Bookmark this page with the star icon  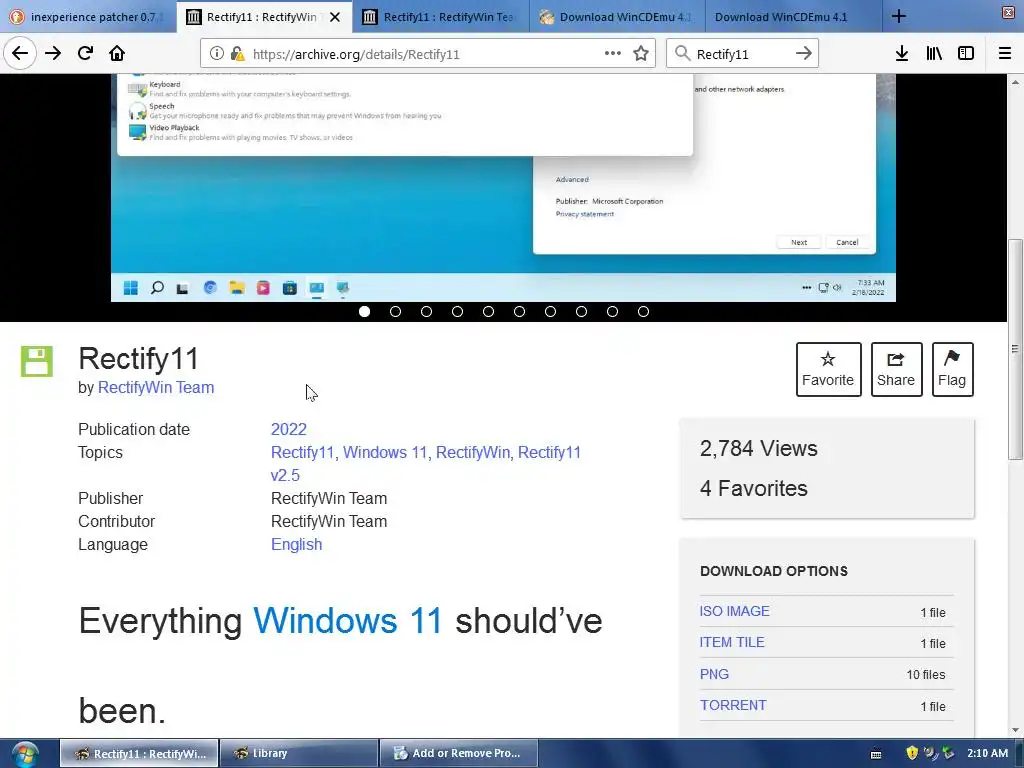[x=641, y=54]
